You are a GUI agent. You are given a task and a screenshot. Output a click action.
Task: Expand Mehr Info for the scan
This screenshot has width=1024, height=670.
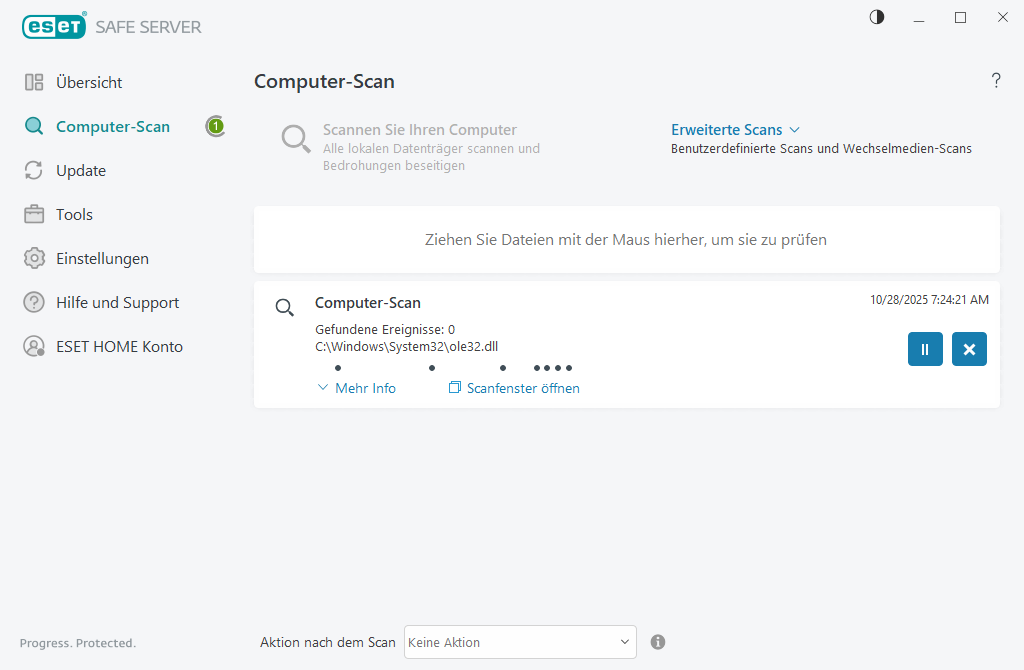357,388
